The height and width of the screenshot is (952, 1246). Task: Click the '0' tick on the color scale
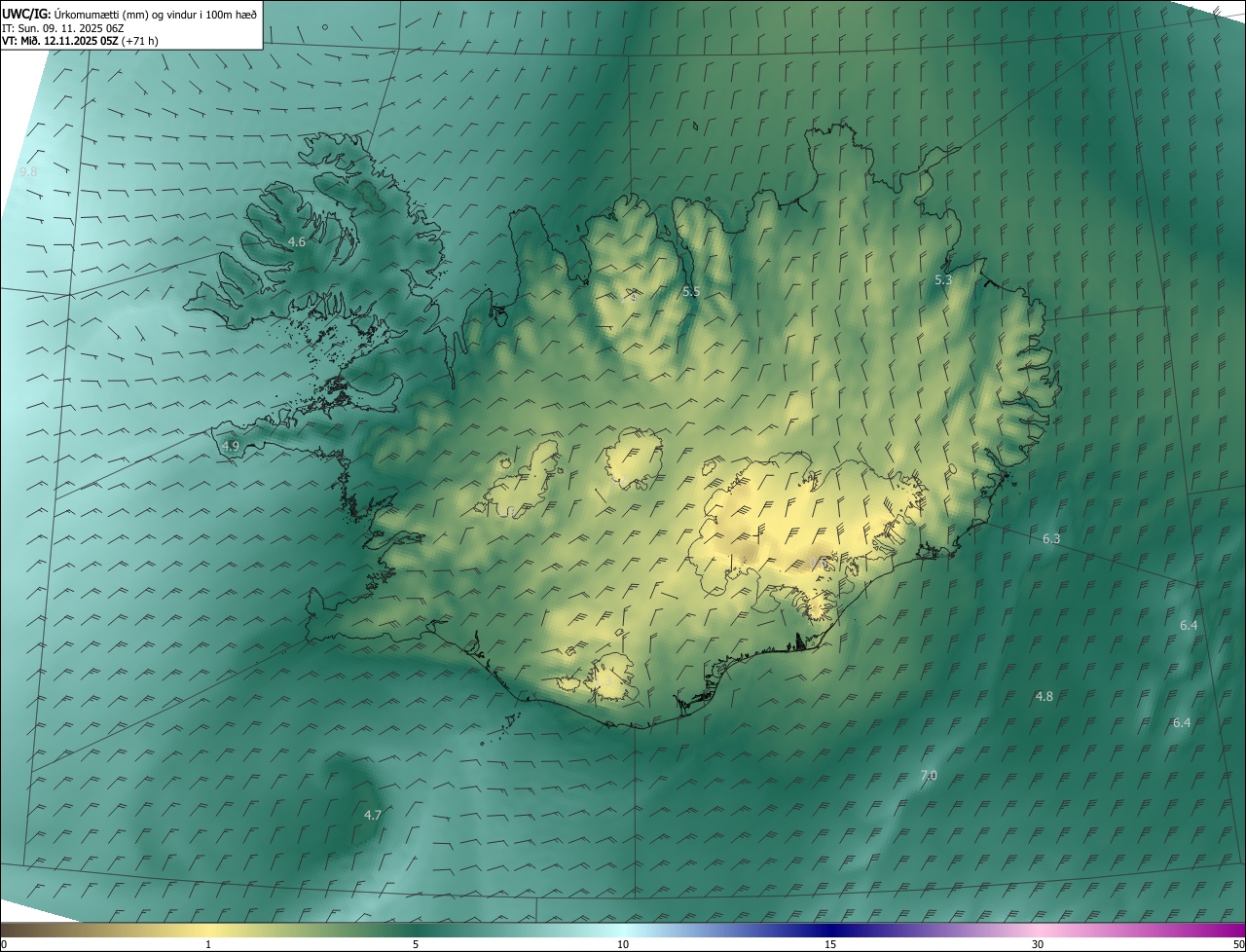[x=4, y=944]
